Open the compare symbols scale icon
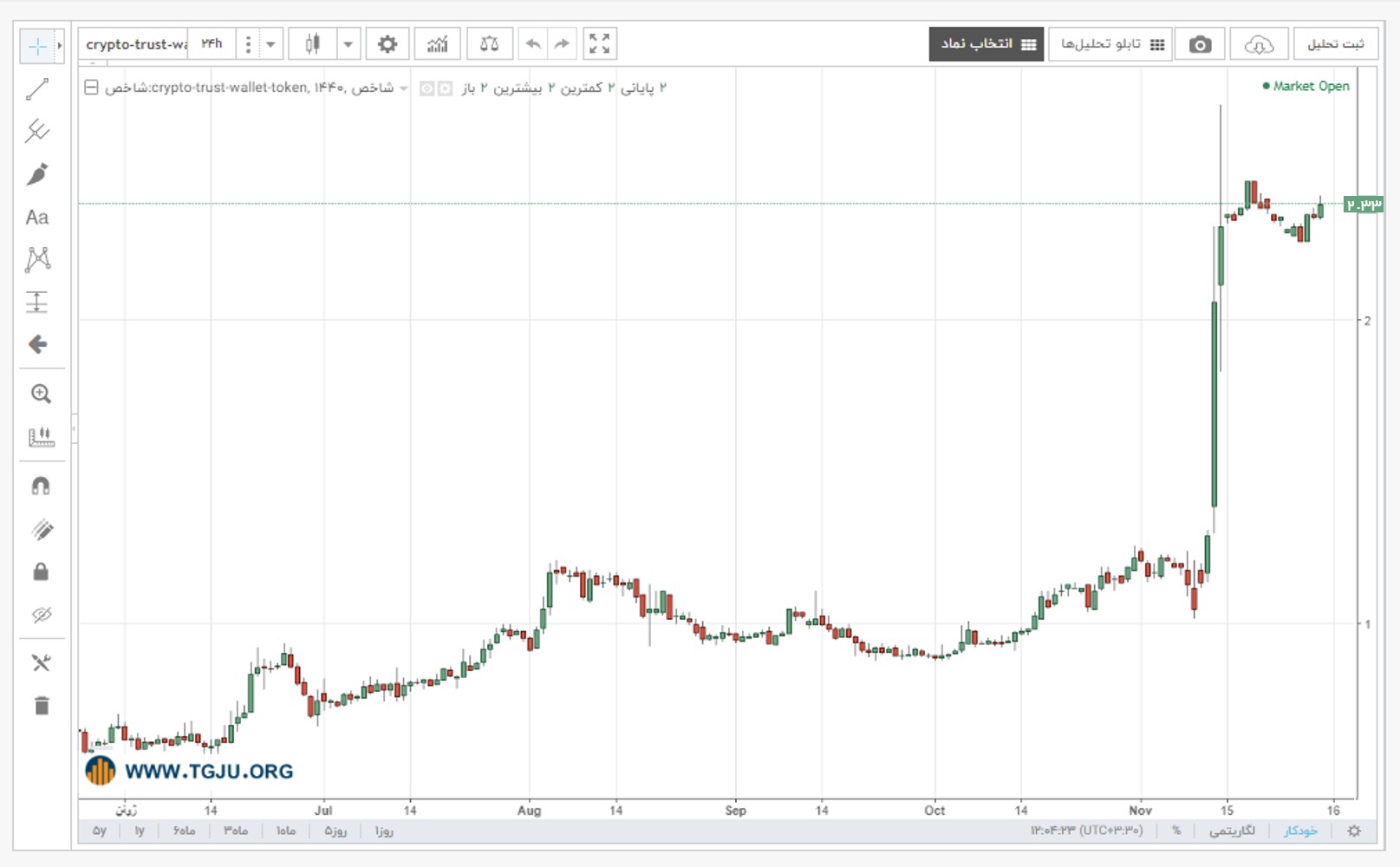1400x867 pixels. pos(489,43)
